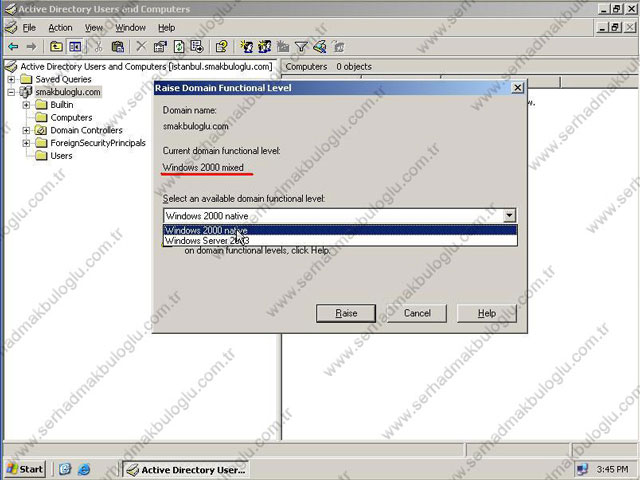Viewport: 640px width, 480px height.
Task: Click the Cut scissors toolbar icon
Action: click(x=98, y=47)
